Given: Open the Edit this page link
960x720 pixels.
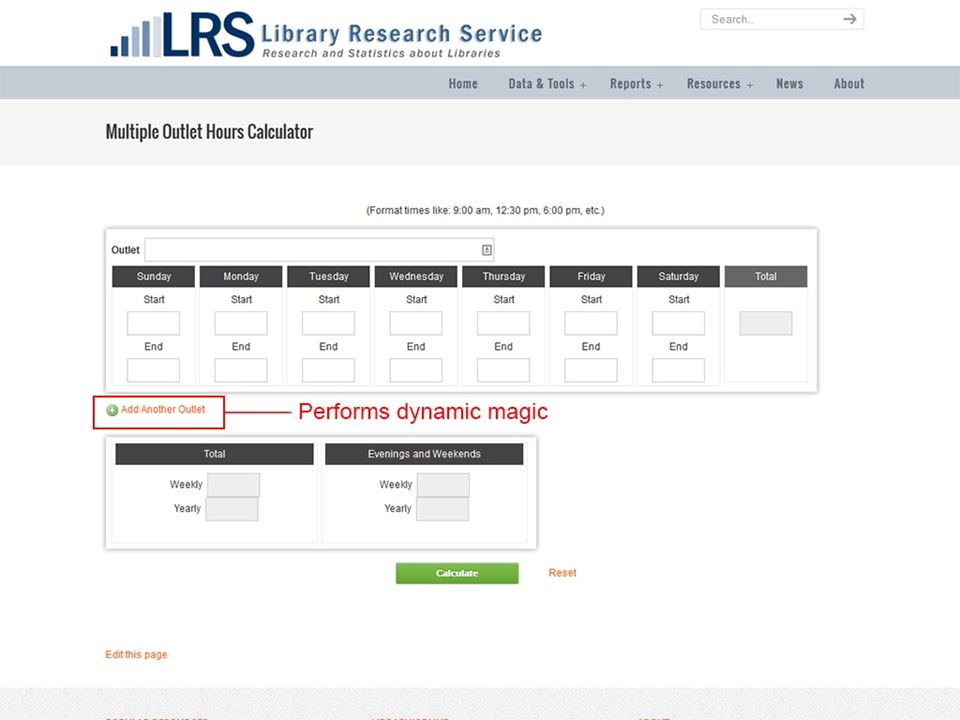Looking at the screenshot, I should (136, 654).
